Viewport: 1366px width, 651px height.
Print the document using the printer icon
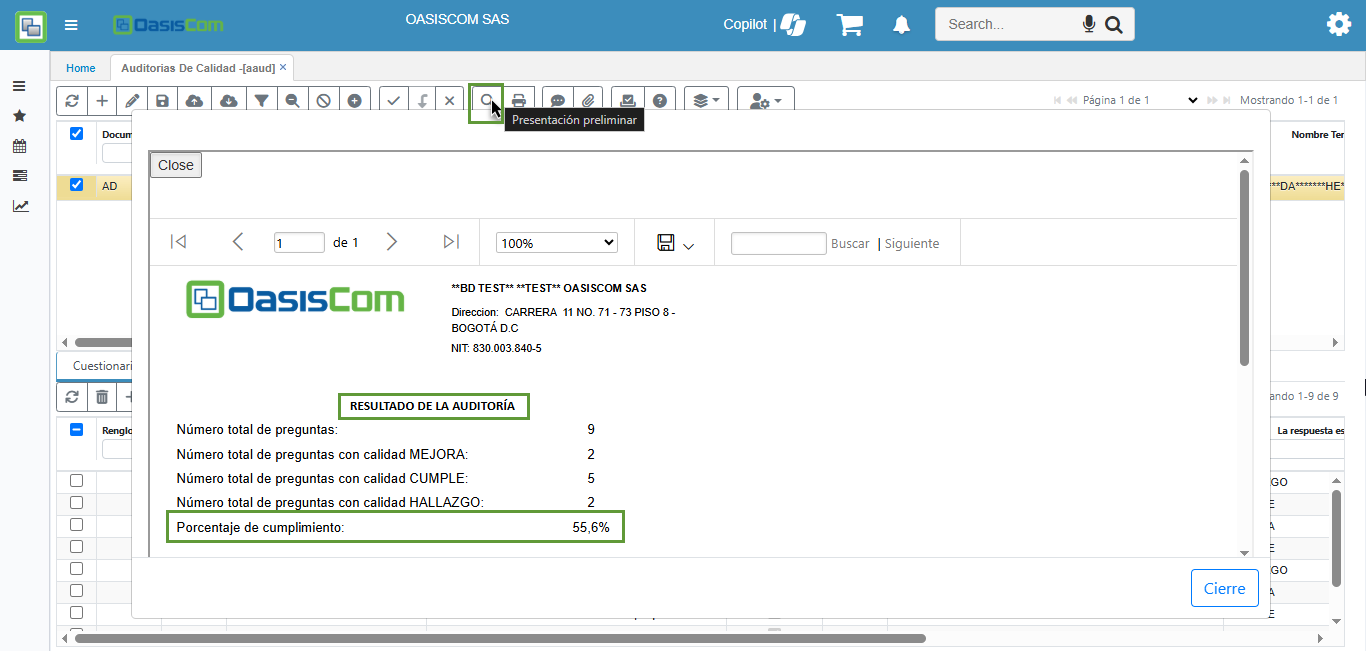tap(519, 100)
